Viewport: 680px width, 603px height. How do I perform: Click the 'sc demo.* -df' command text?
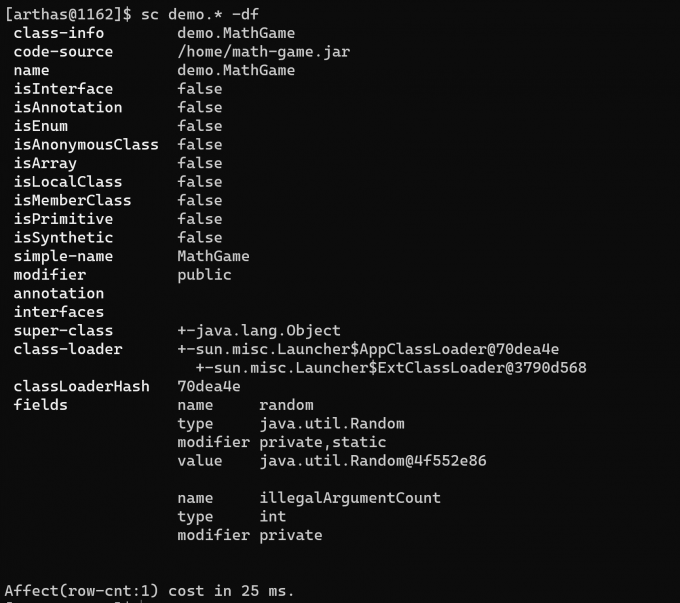coord(200,14)
